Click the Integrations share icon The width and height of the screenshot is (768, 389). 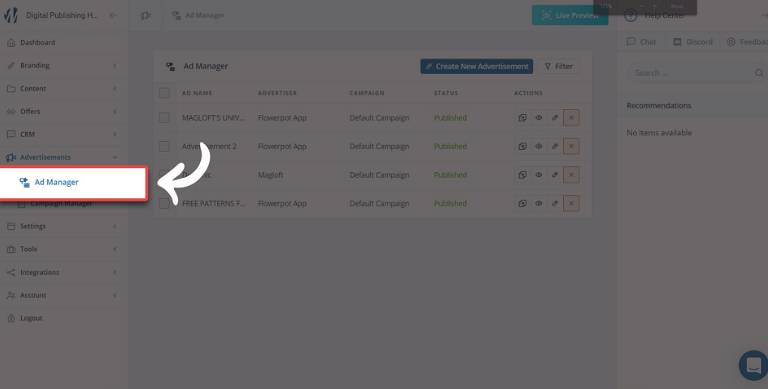pyautogui.click(x=11, y=272)
